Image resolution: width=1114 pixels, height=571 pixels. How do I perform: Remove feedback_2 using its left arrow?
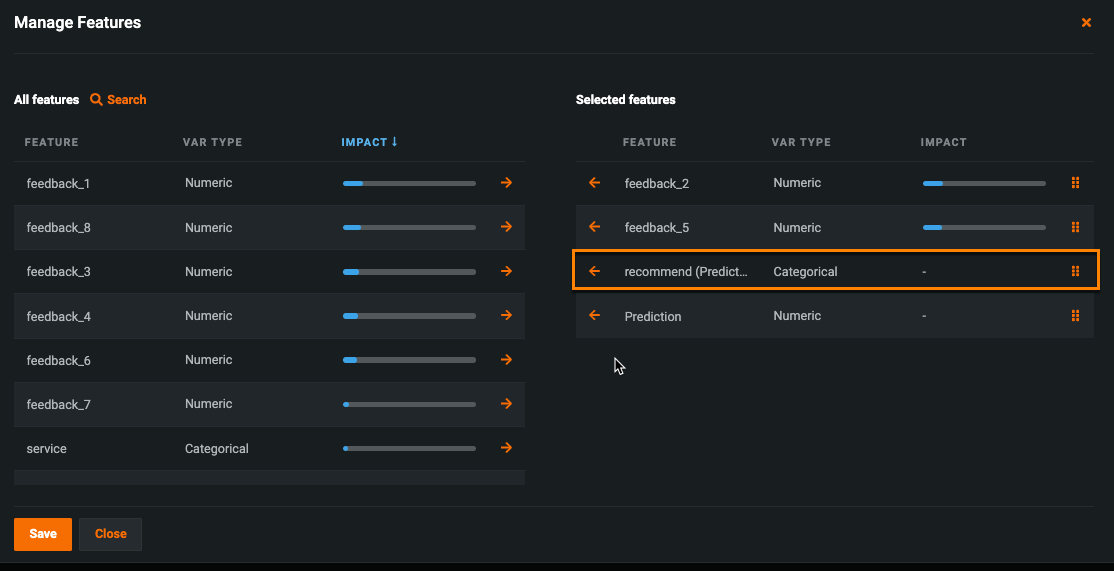[594, 183]
